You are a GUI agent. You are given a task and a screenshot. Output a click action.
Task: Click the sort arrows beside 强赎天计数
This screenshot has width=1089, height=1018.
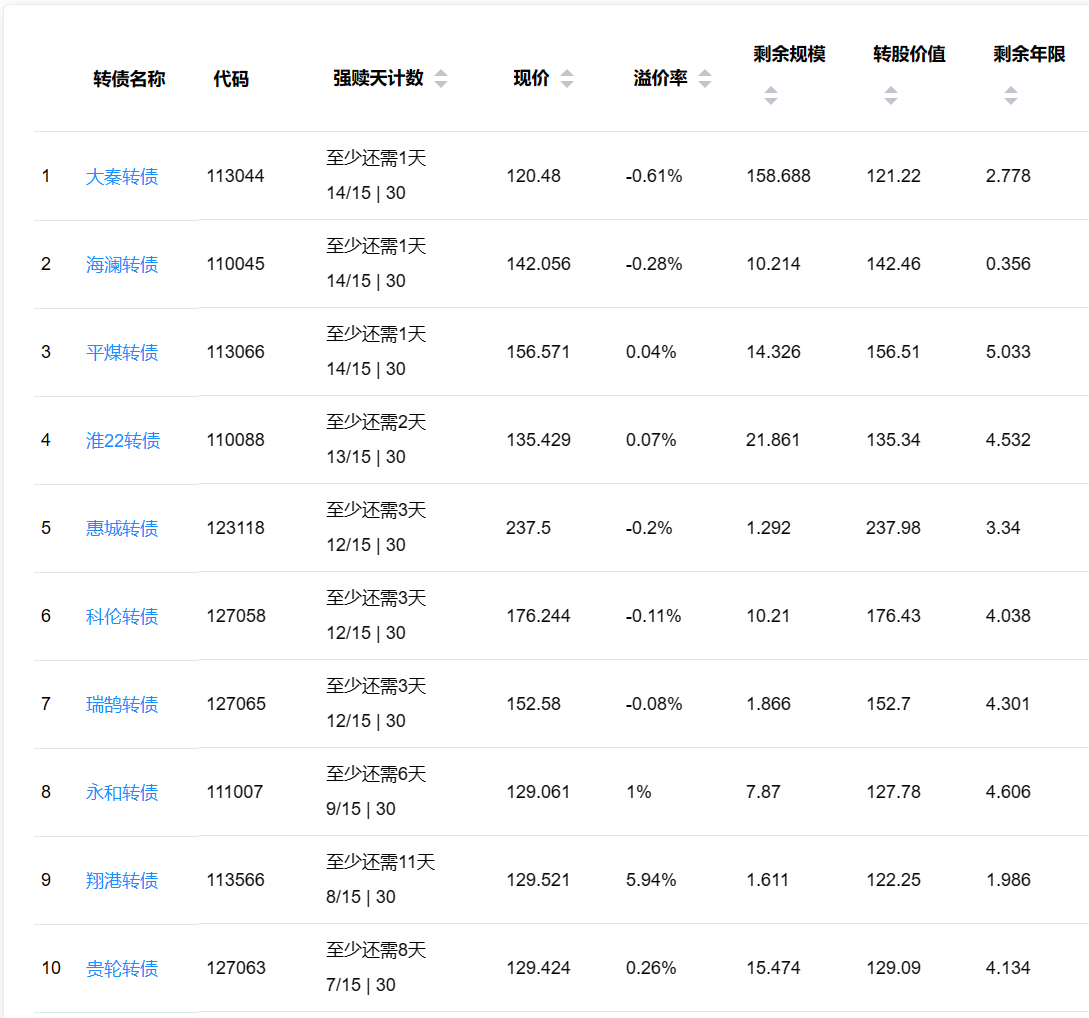(x=441, y=79)
